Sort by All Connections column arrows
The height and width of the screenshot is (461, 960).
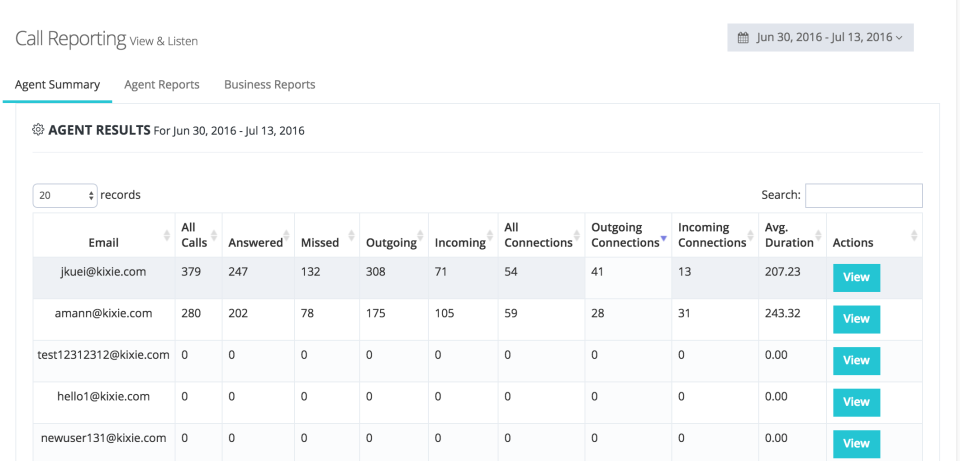click(578, 236)
